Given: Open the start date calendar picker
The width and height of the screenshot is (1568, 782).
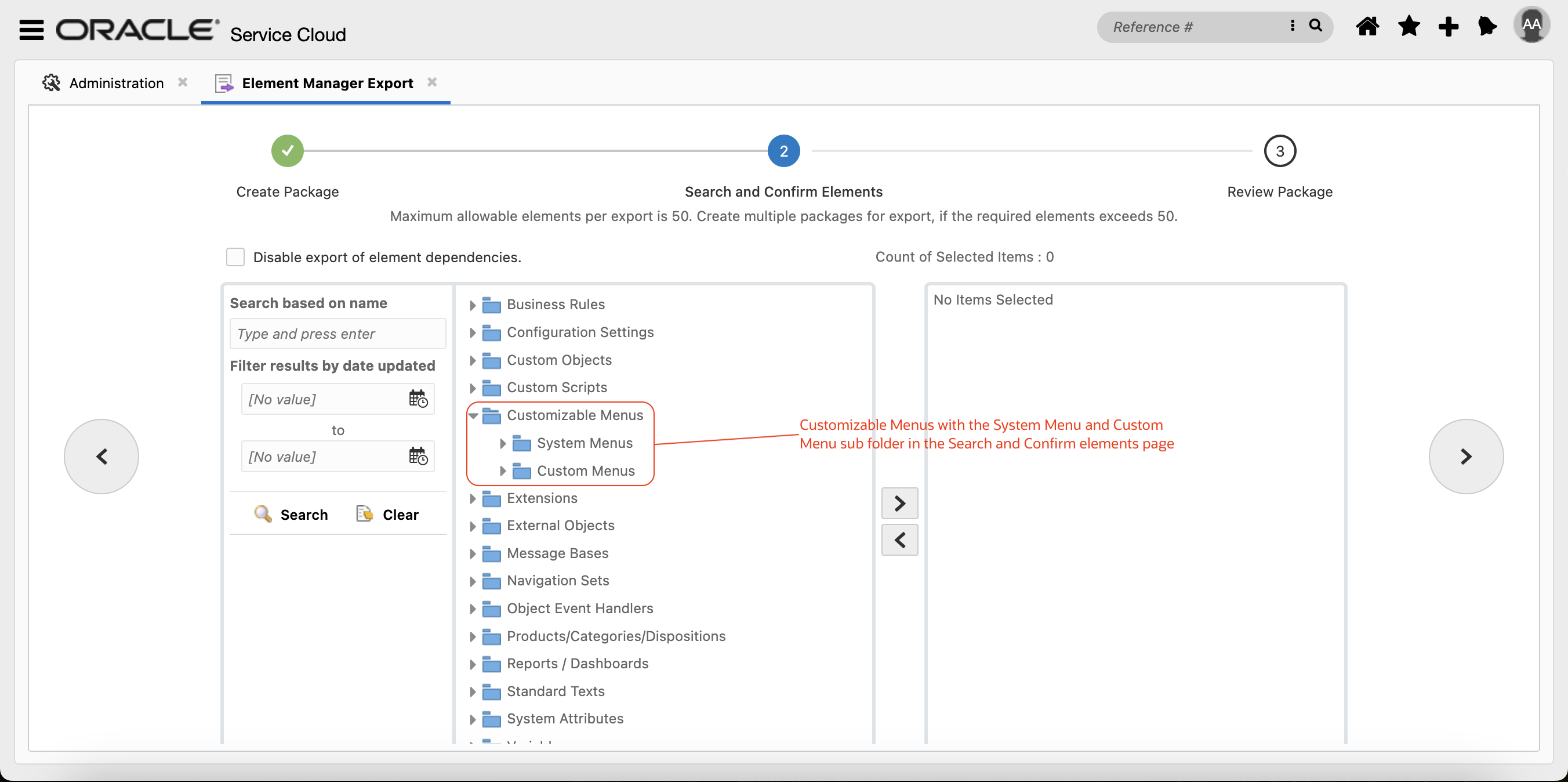Looking at the screenshot, I should point(418,399).
